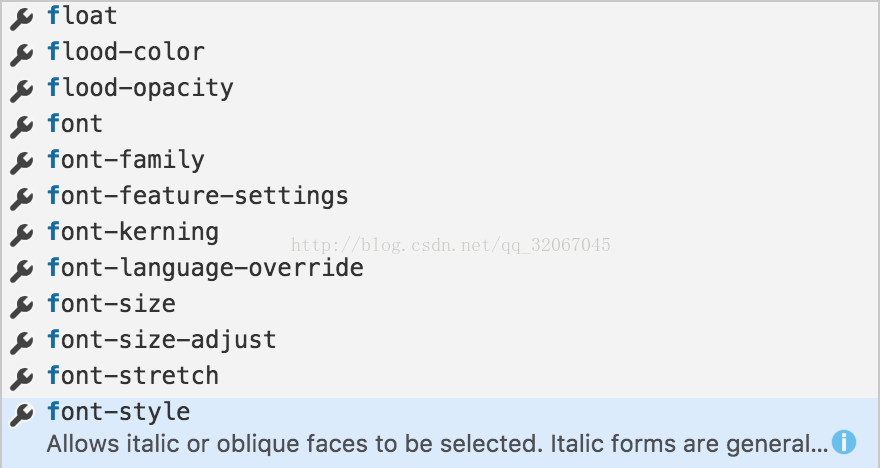This screenshot has width=884, height=468.
Task: Open the blue info icon for font-style
Action: (x=844, y=442)
